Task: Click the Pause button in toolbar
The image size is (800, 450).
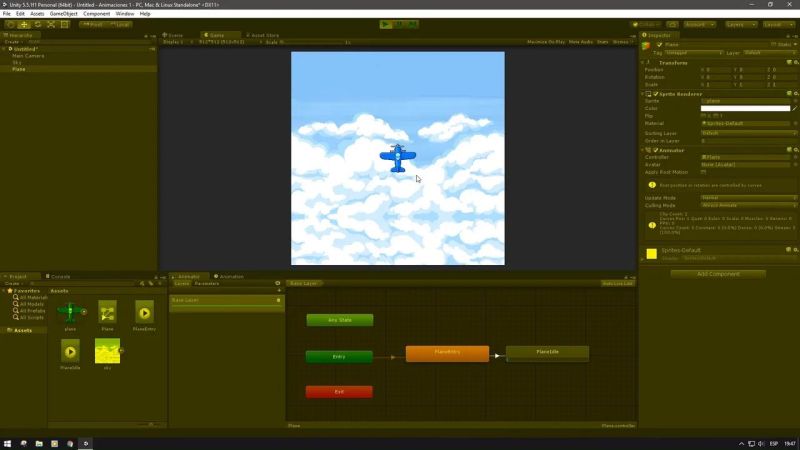Action: tap(399, 24)
